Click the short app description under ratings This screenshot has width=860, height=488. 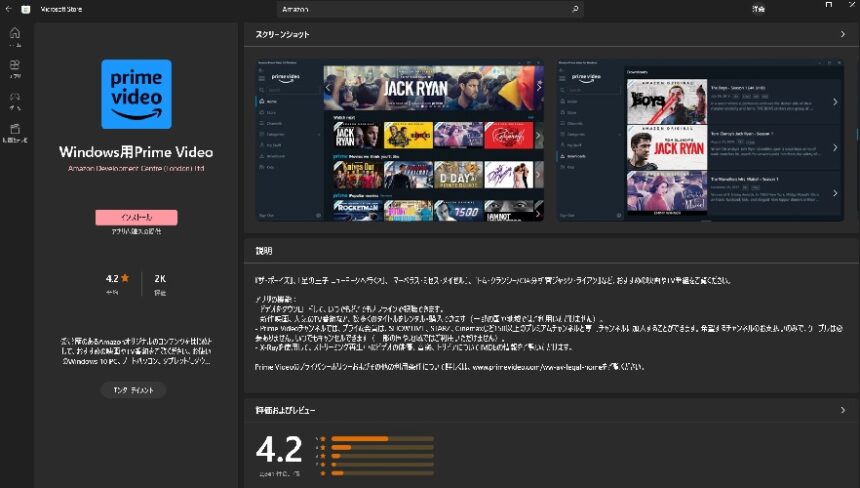coord(136,351)
